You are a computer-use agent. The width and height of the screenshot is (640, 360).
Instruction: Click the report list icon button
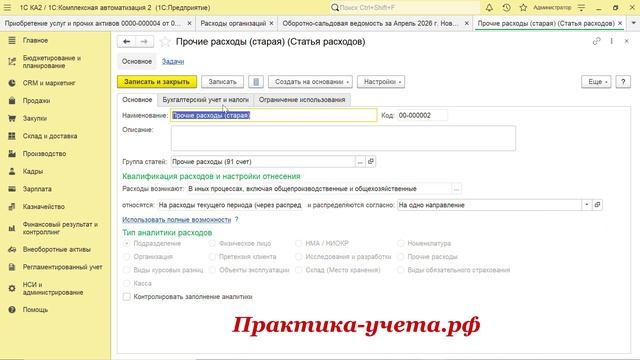click(x=256, y=82)
